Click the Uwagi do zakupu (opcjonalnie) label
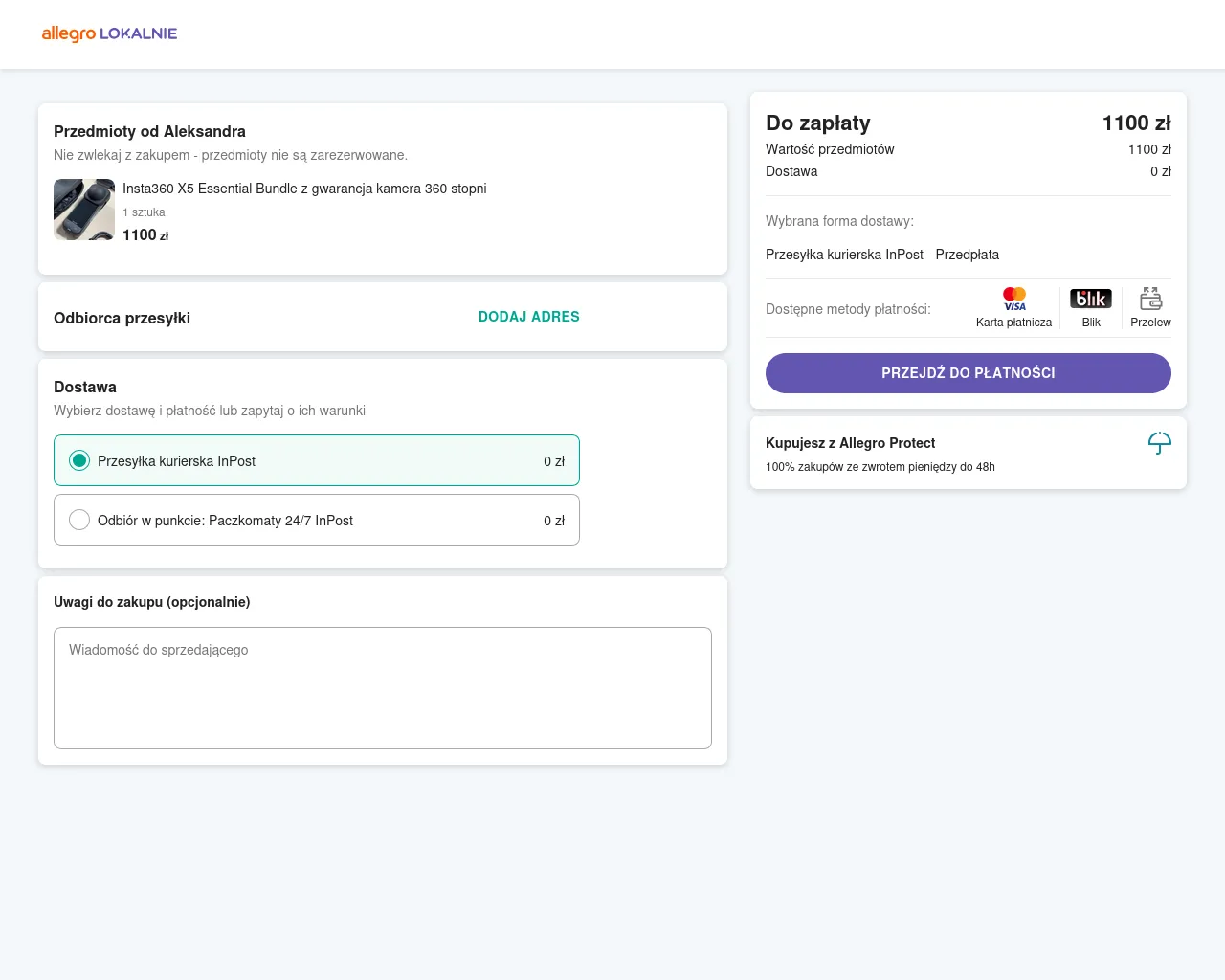The image size is (1225, 980). [x=152, y=602]
